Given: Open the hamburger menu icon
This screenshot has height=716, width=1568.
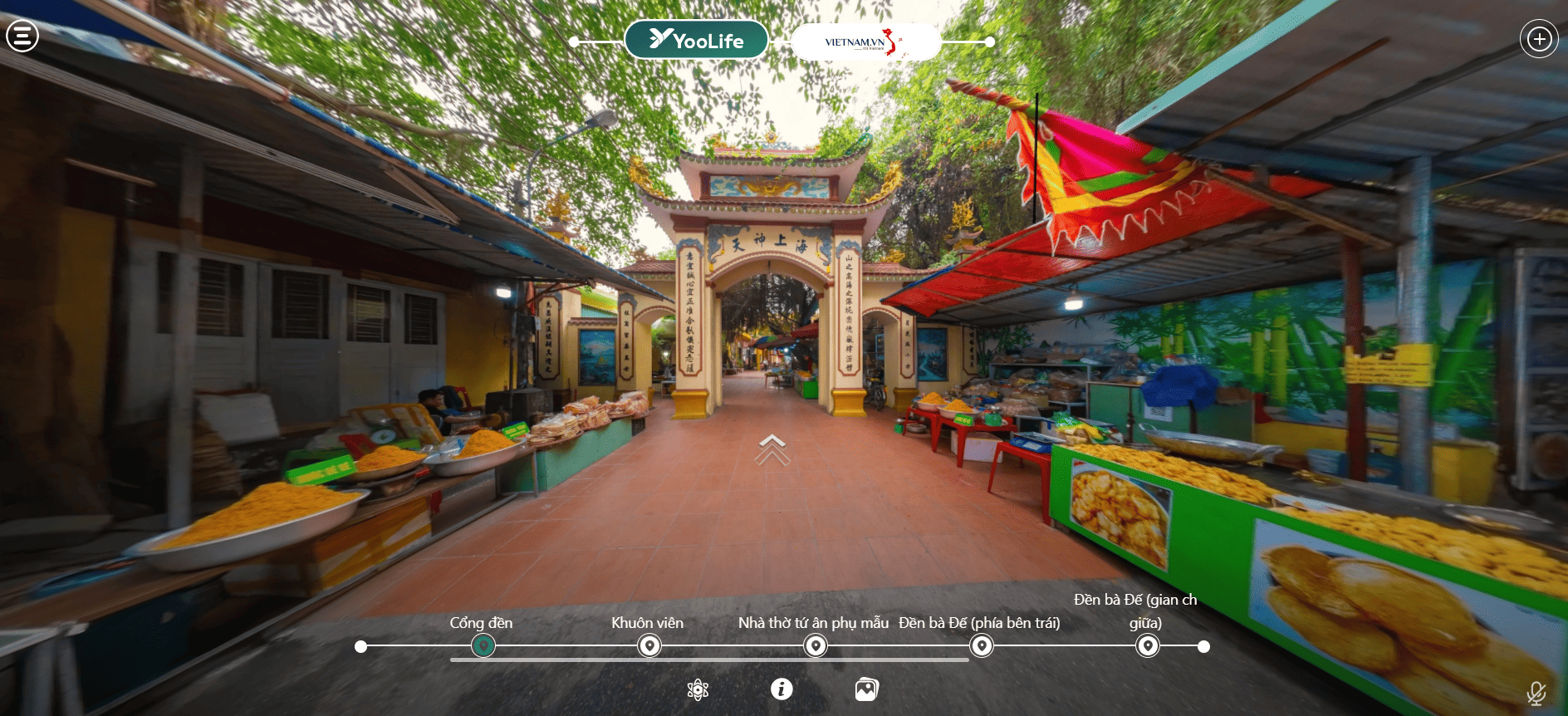Looking at the screenshot, I should click(x=22, y=36).
